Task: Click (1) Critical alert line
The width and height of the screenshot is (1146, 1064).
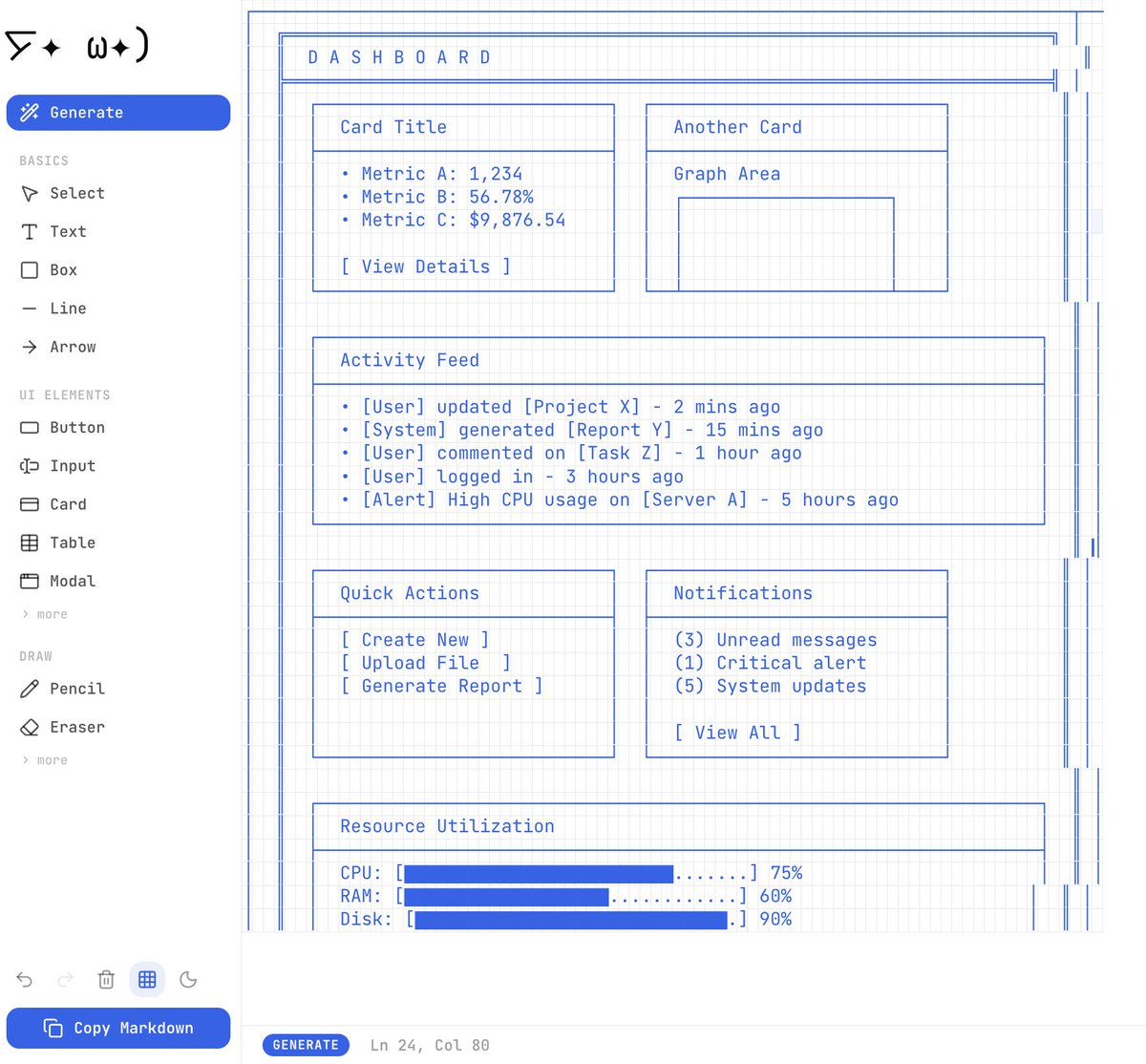Action: [770, 663]
